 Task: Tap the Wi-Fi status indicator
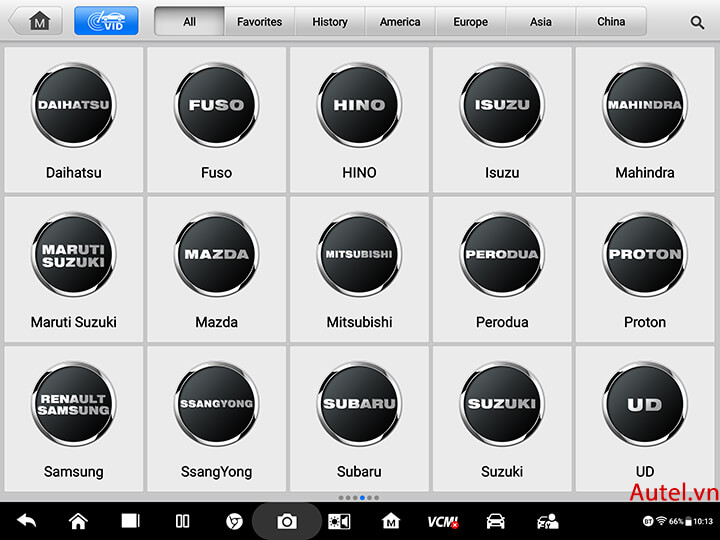coord(661,521)
